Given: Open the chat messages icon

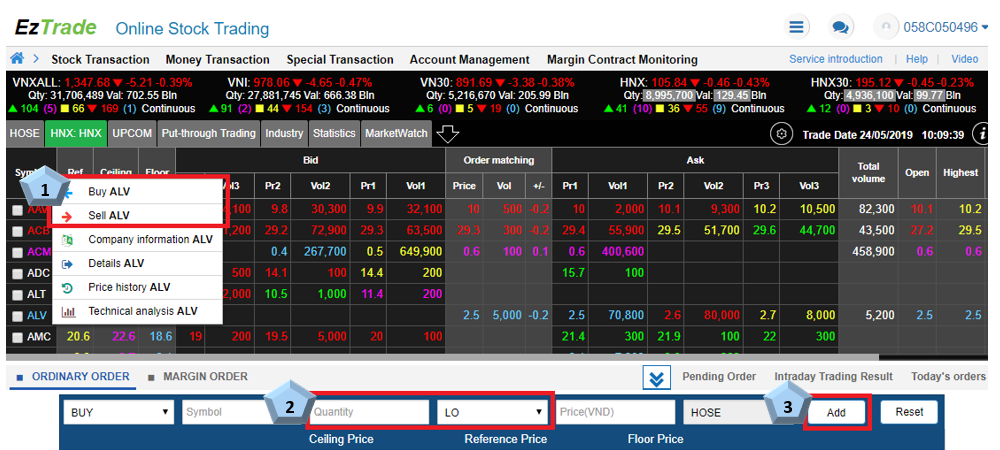Looking at the screenshot, I should click(841, 27).
